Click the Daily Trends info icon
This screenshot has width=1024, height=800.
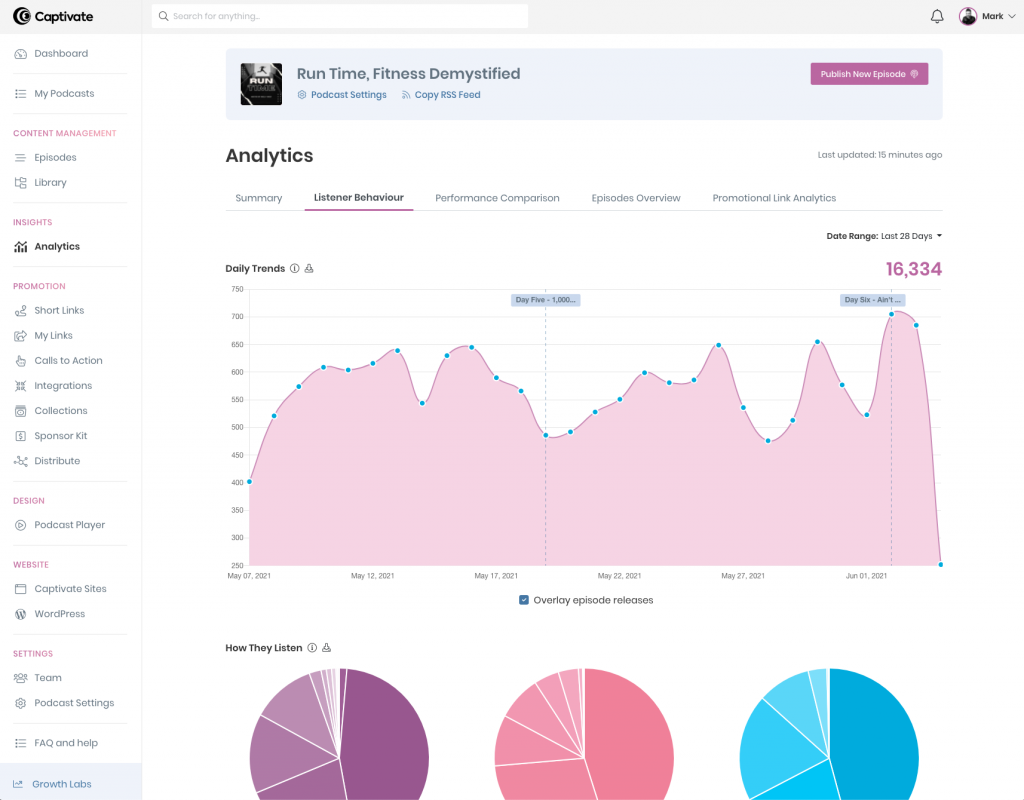294,269
